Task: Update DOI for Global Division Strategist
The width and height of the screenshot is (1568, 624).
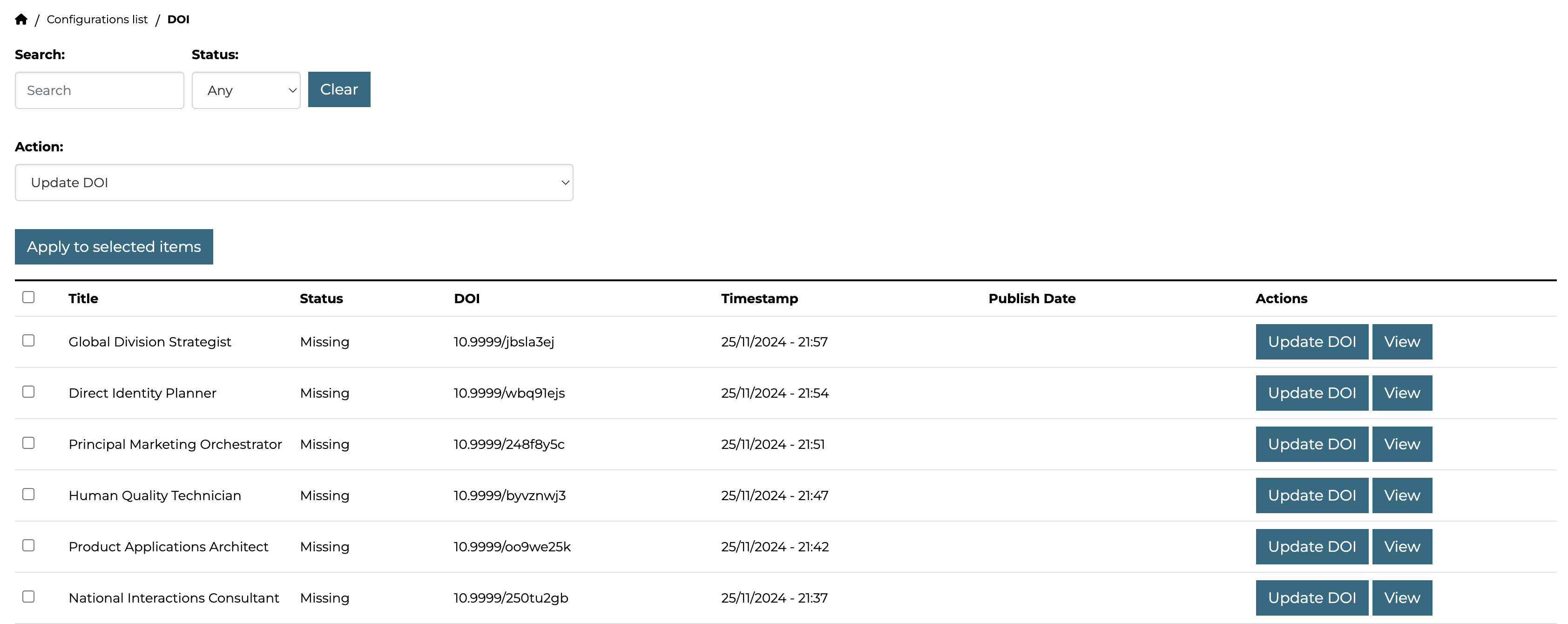Action: click(x=1312, y=341)
